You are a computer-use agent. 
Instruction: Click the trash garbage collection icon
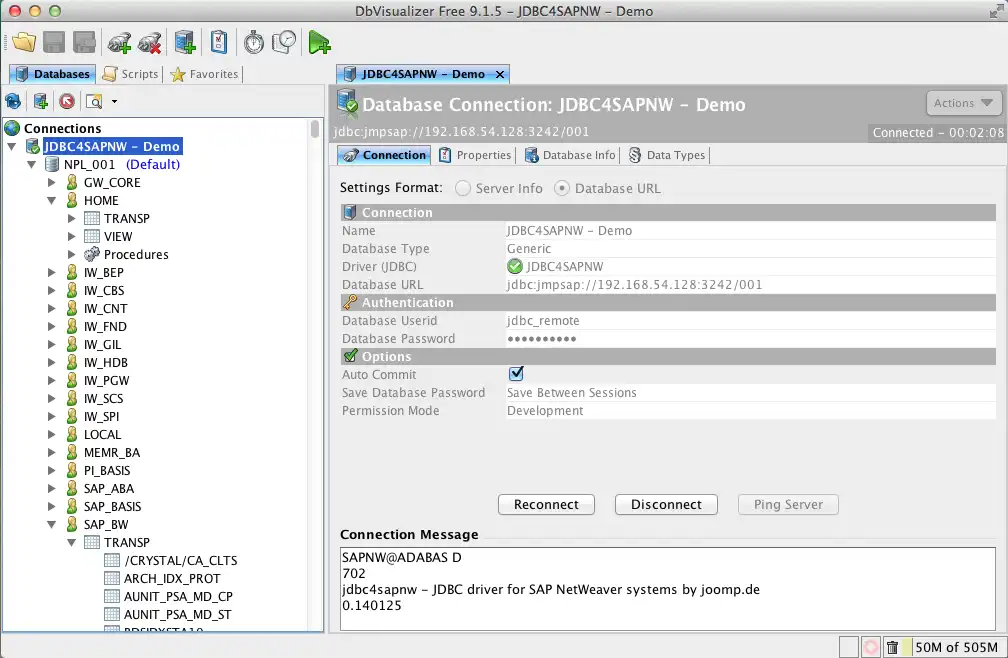(x=892, y=647)
